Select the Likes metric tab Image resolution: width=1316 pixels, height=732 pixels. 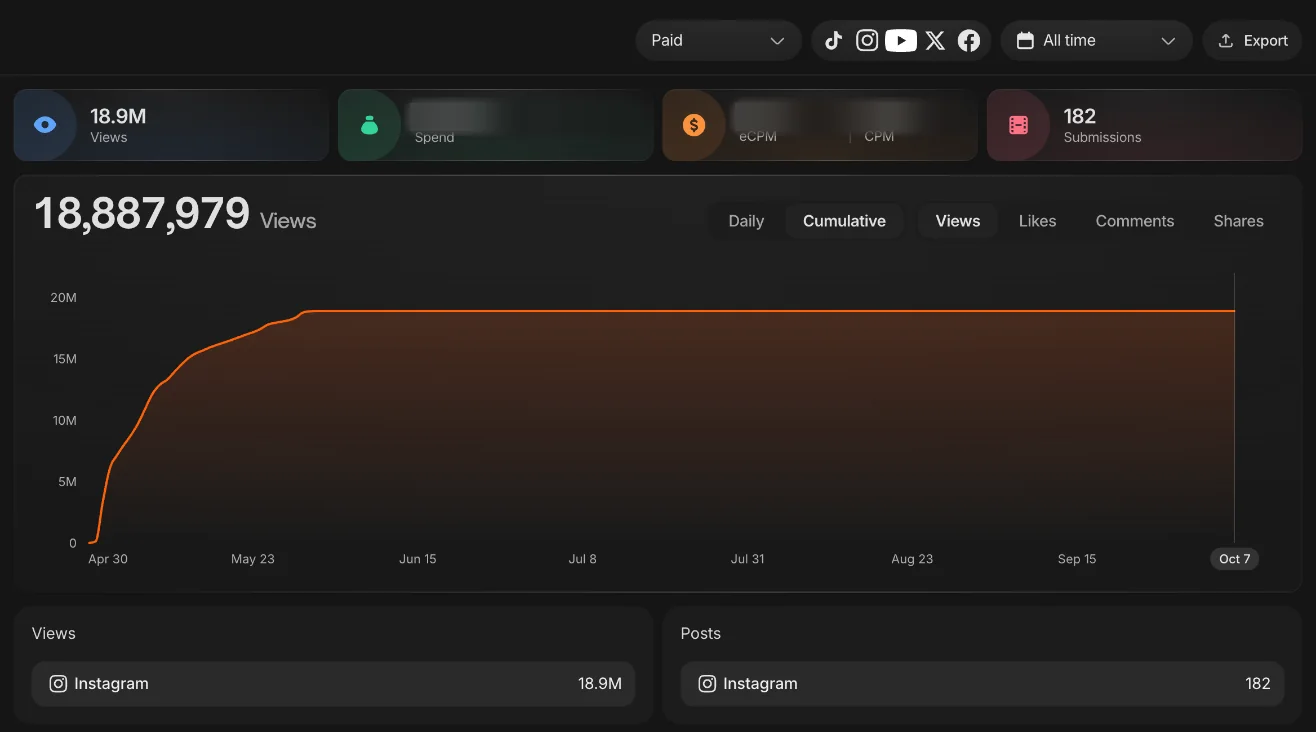click(x=1037, y=221)
